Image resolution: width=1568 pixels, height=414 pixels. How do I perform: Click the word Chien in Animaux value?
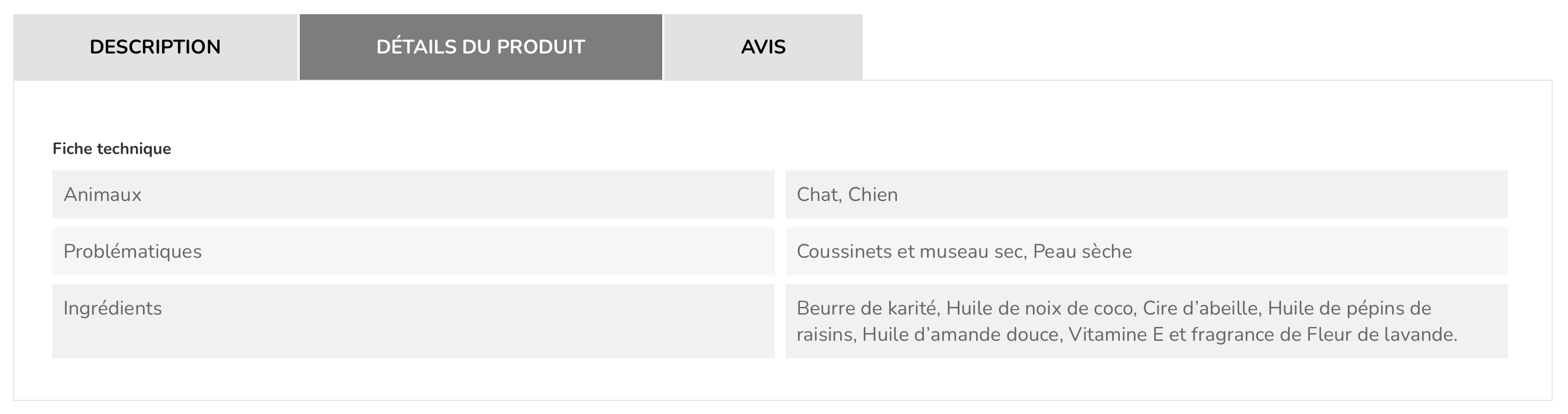(x=873, y=194)
